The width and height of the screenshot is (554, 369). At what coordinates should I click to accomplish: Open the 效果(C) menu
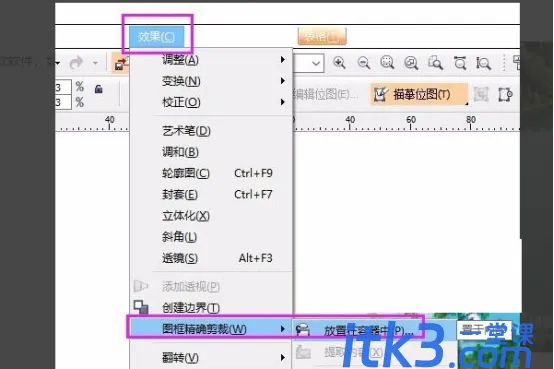click(x=157, y=36)
